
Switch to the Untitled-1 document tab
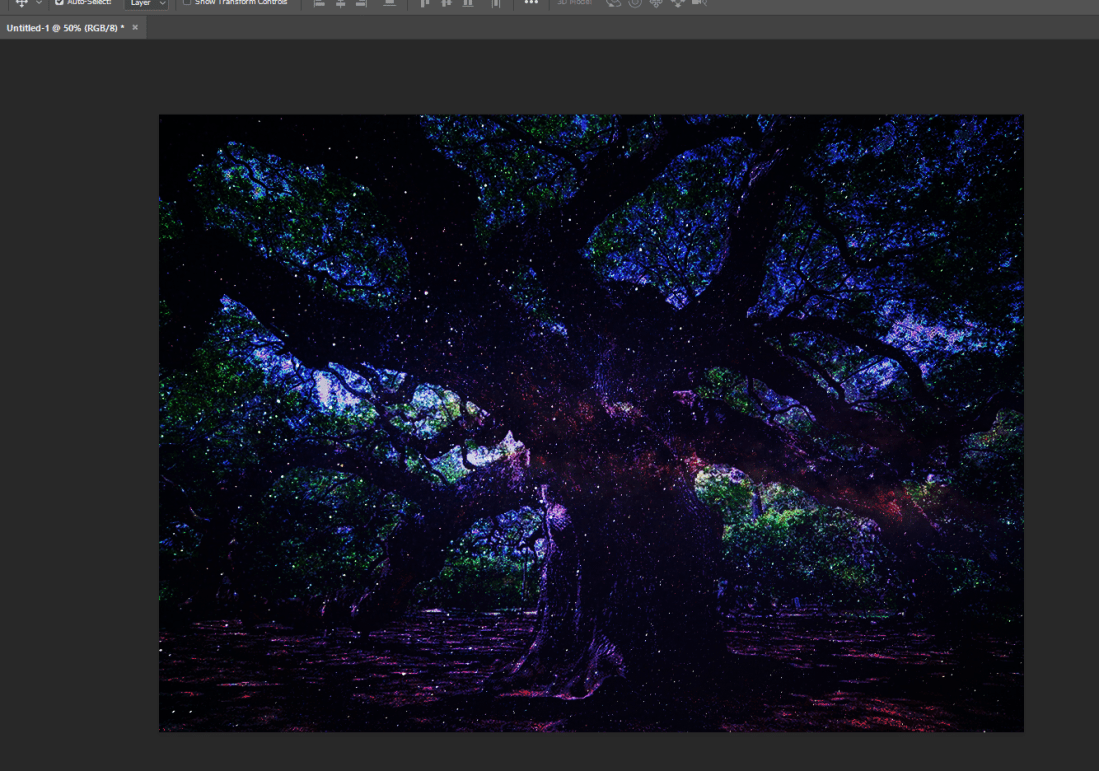coord(64,28)
